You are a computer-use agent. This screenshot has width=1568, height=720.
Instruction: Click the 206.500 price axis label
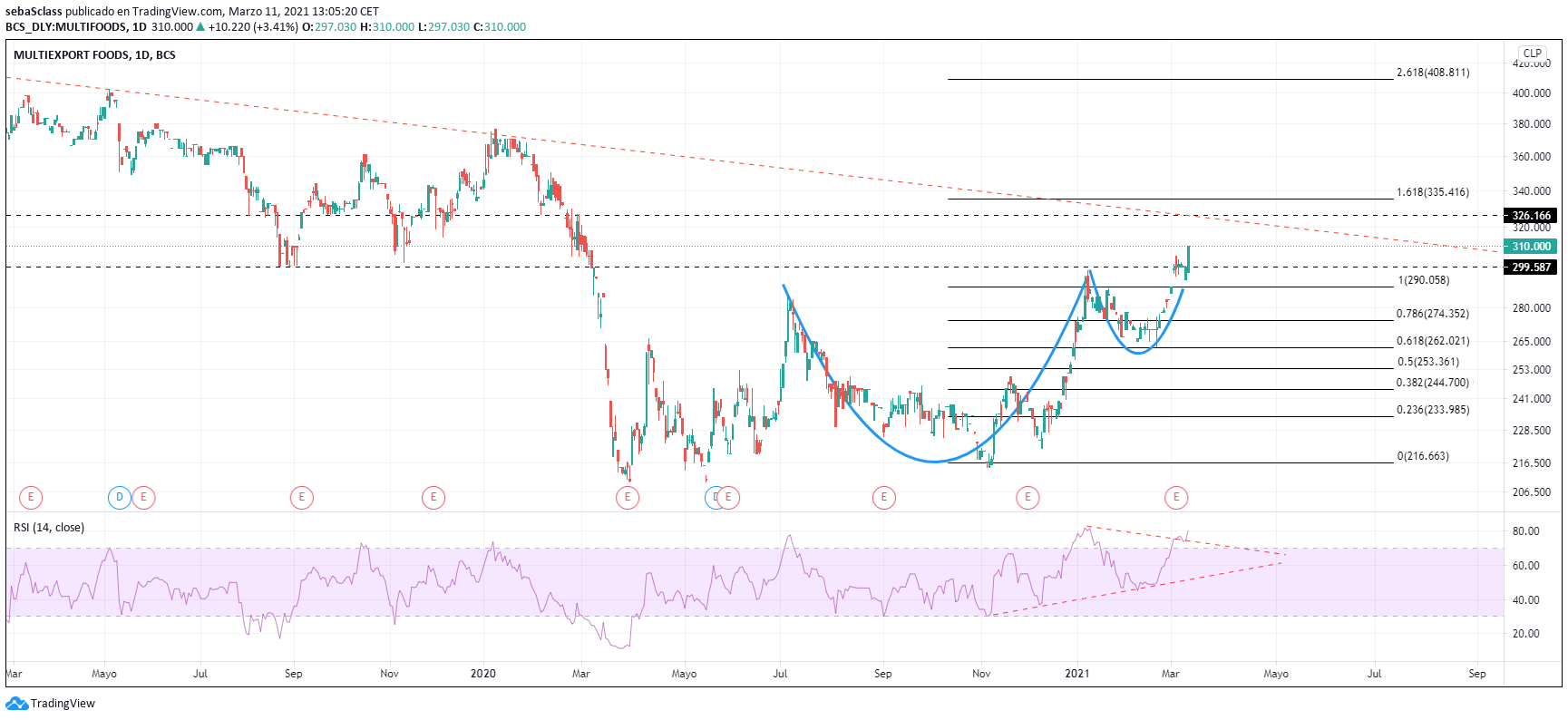coord(1532,492)
